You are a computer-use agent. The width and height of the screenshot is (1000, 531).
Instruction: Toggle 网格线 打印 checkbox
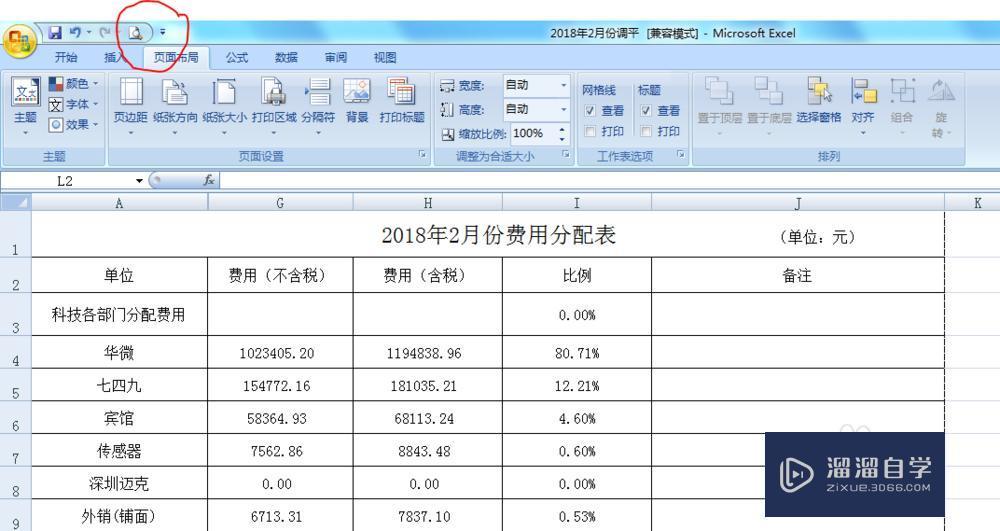click(590, 131)
